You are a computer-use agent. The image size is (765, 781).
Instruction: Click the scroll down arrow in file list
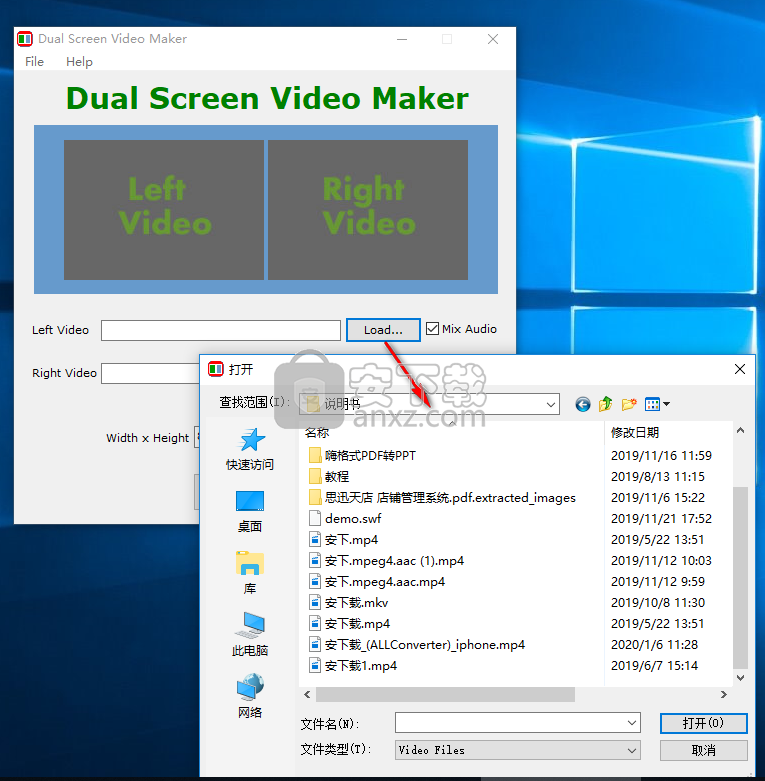[740, 678]
